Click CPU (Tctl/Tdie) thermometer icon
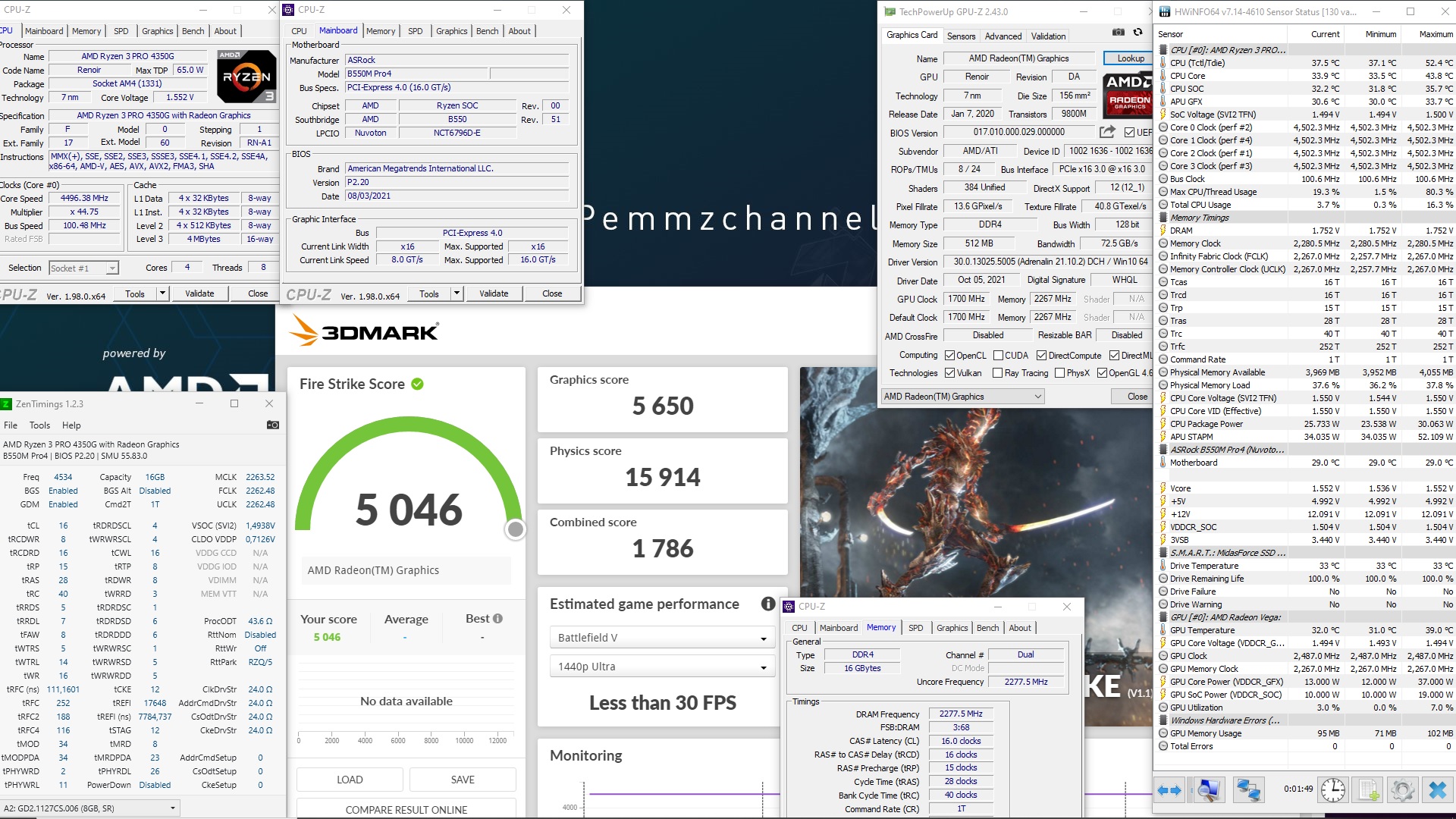 coord(1163,63)
